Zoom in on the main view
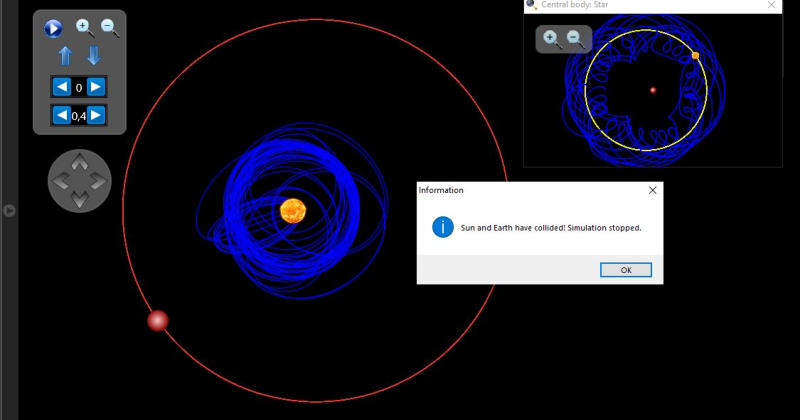Screen dimensions: 800x420 85,28
